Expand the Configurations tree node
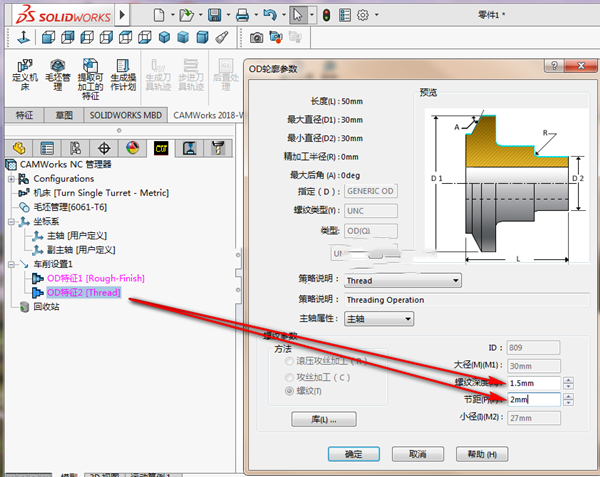This screenshot has width=600, height=477. click(11, 179)
